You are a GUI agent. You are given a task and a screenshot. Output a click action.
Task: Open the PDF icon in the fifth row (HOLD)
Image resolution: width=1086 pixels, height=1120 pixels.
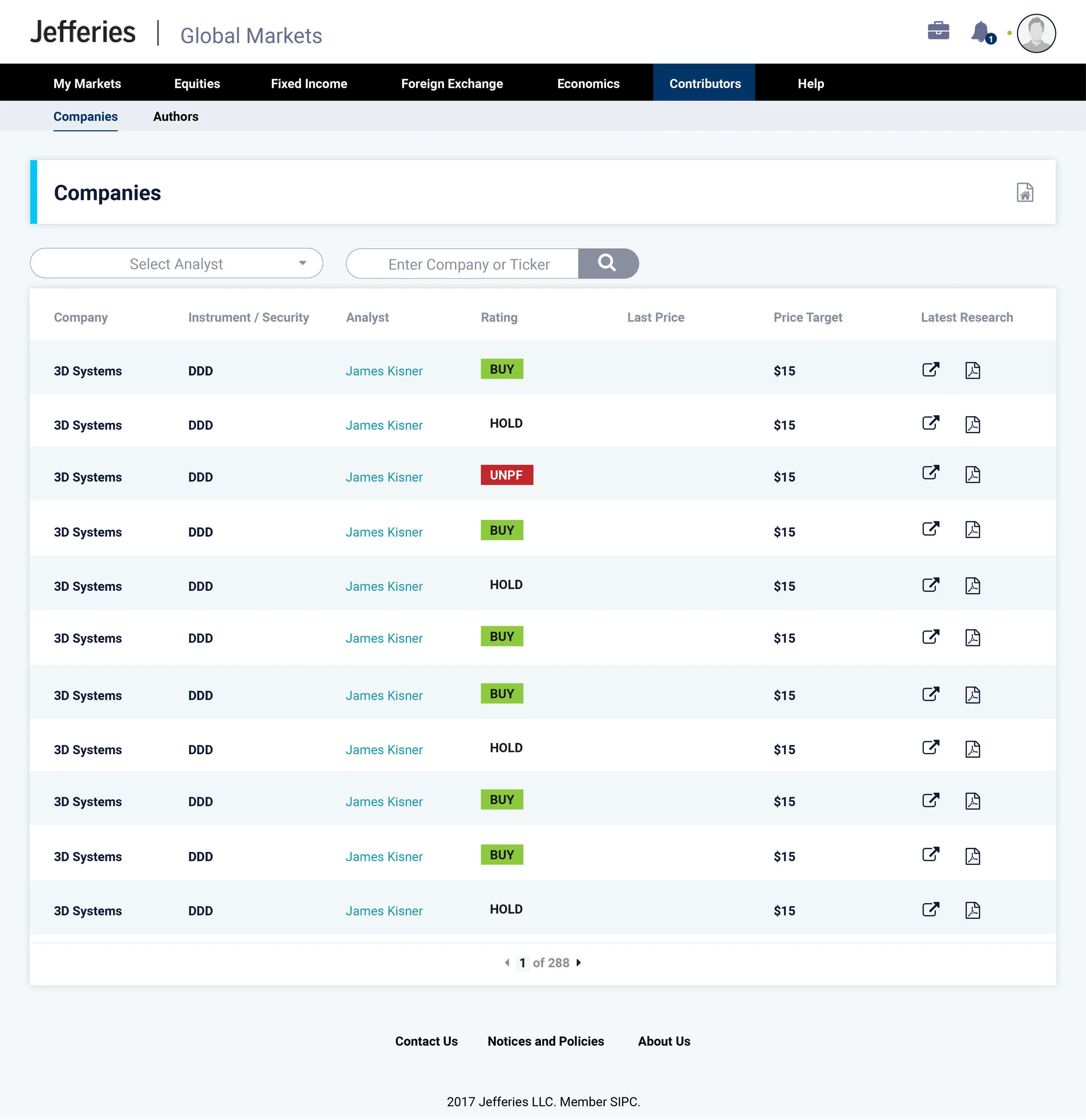tap(972, 586)
